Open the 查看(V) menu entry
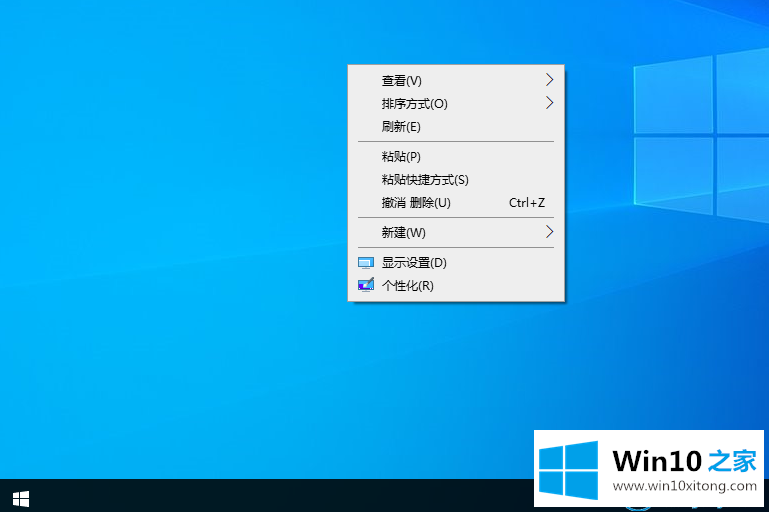This screenshot has width=769, height=512. 402,81
